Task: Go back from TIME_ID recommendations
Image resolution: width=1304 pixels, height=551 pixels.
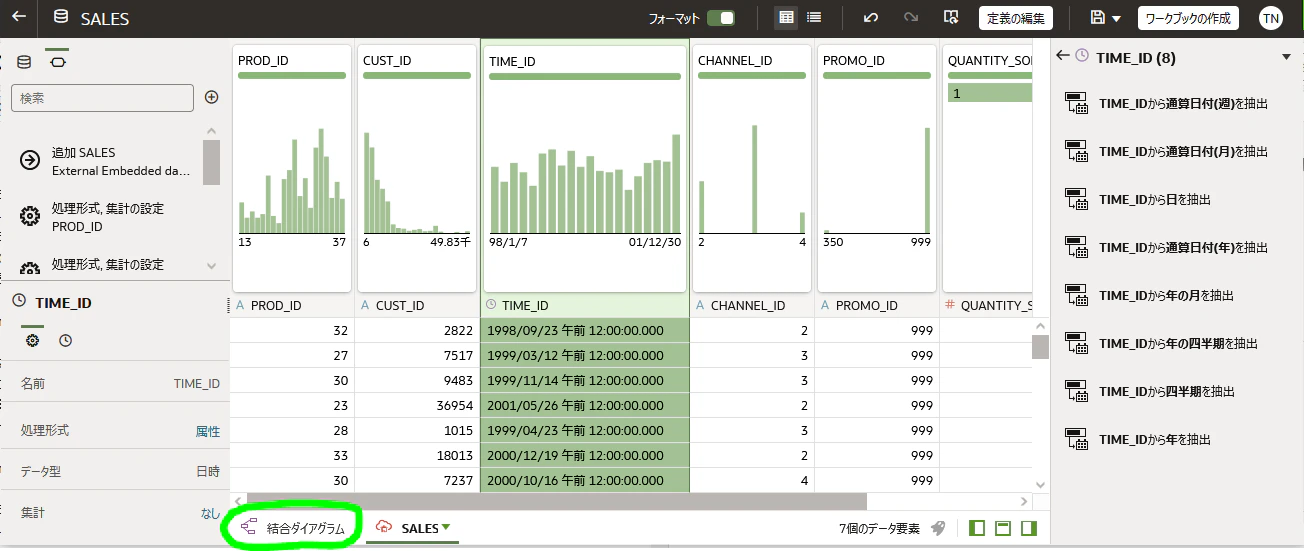Action: pyautogui.click(x=1063, y=57)
